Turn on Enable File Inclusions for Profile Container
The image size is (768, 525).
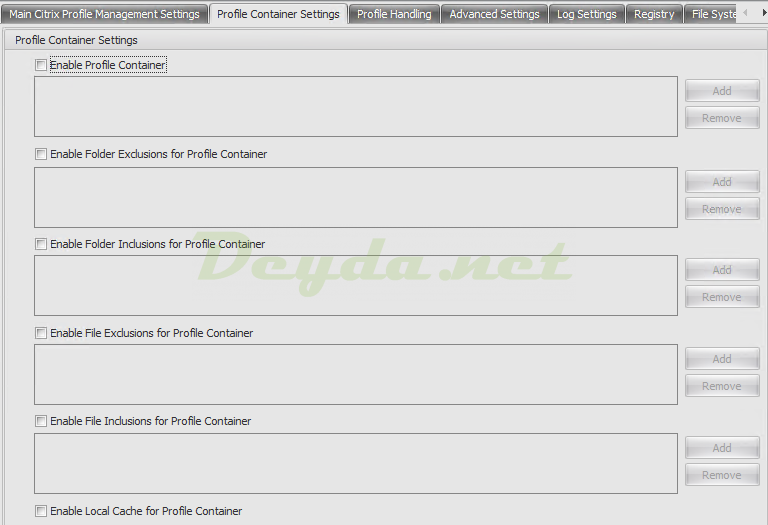tap(41, 422)
